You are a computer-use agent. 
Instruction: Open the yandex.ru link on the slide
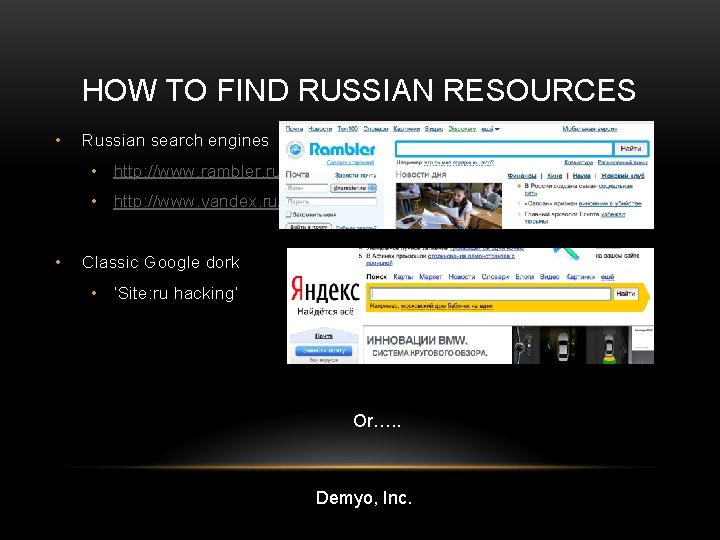196,201
